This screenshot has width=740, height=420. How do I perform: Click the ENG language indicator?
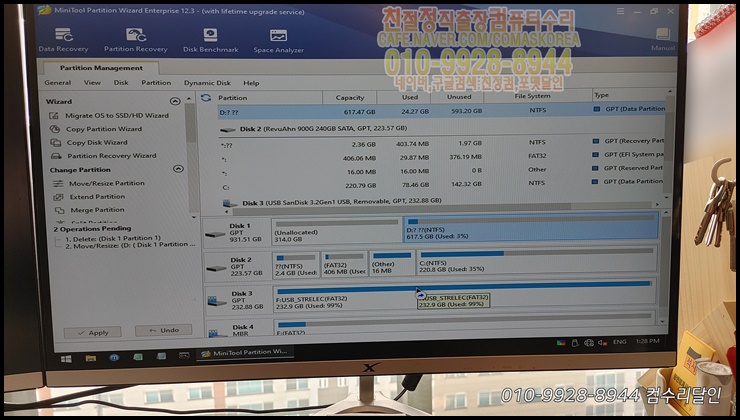(620, 342)
